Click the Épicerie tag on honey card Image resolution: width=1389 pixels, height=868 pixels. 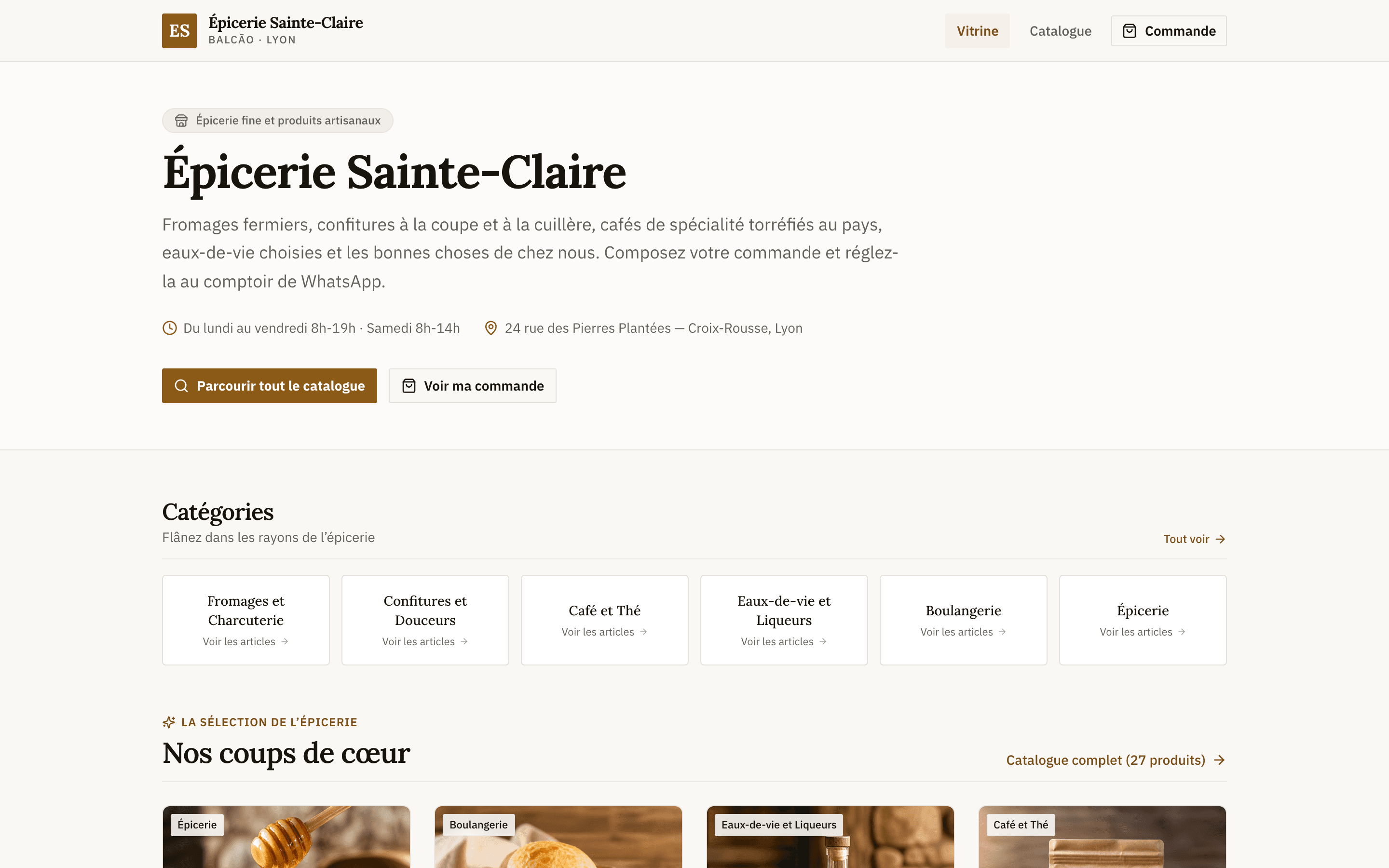(197, 825)
